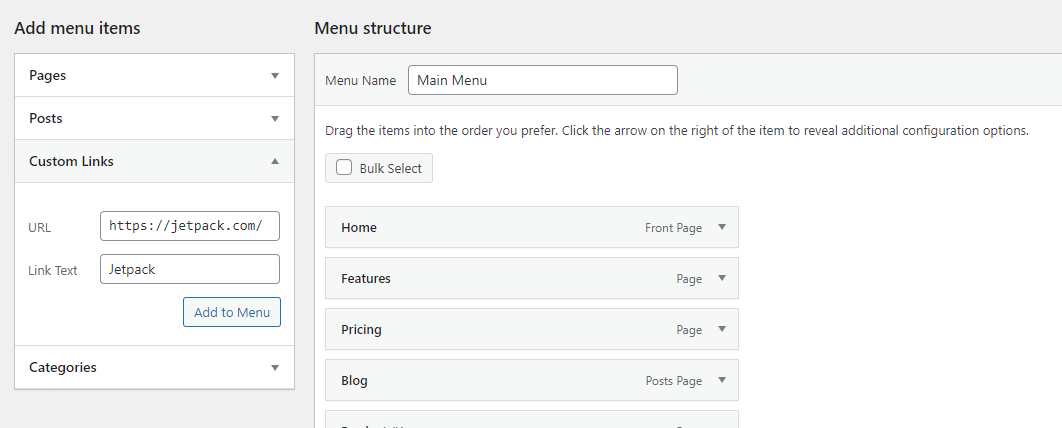
Task: Collapse the Custom Links section arrow
Action: (x=275, y=161)
